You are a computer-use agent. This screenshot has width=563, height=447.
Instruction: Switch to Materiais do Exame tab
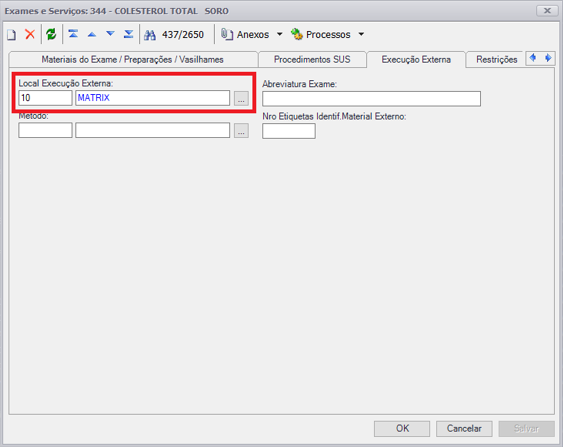click(132, 60)
